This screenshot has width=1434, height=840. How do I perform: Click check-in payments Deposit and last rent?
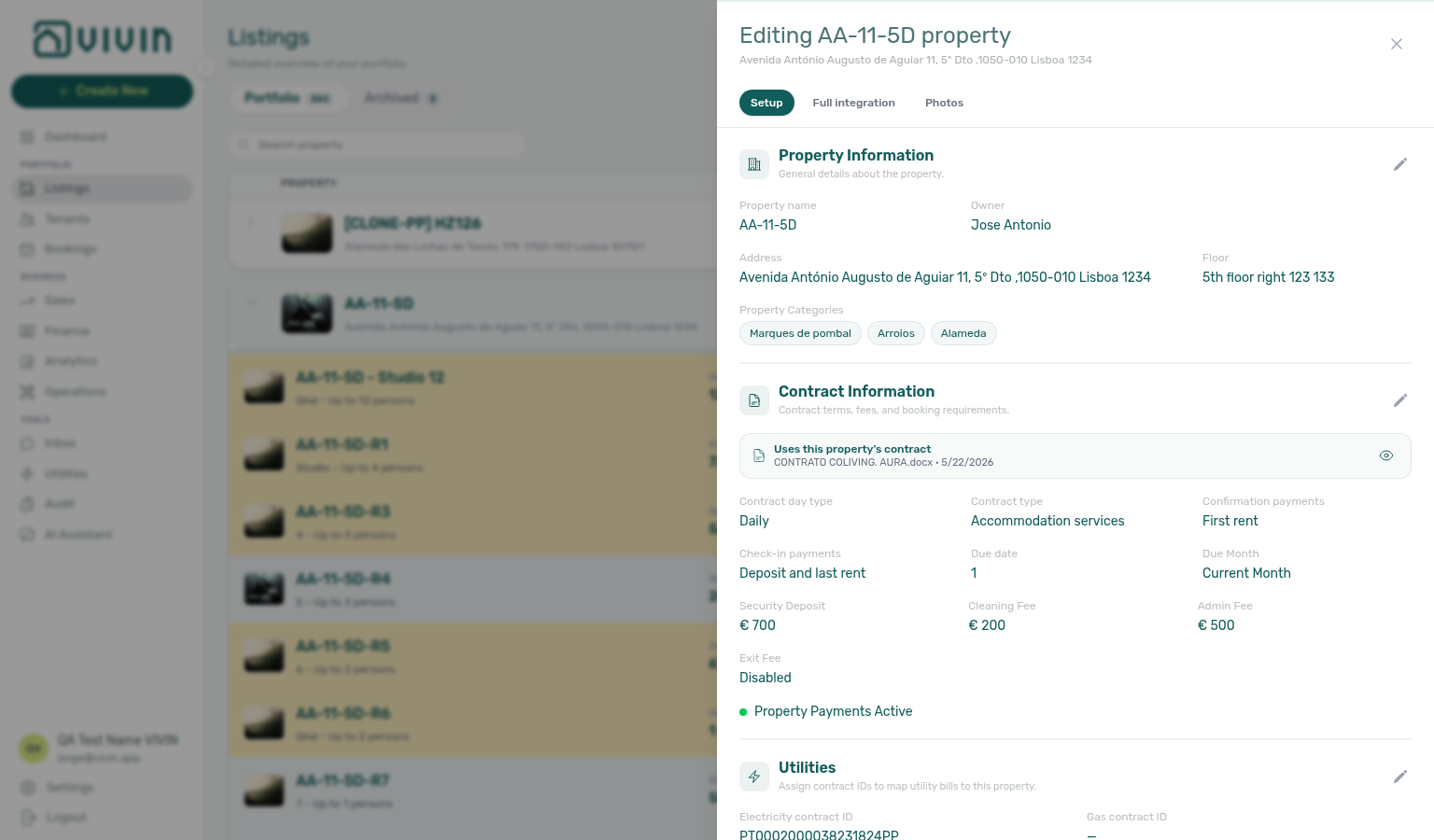click(802, 573)
